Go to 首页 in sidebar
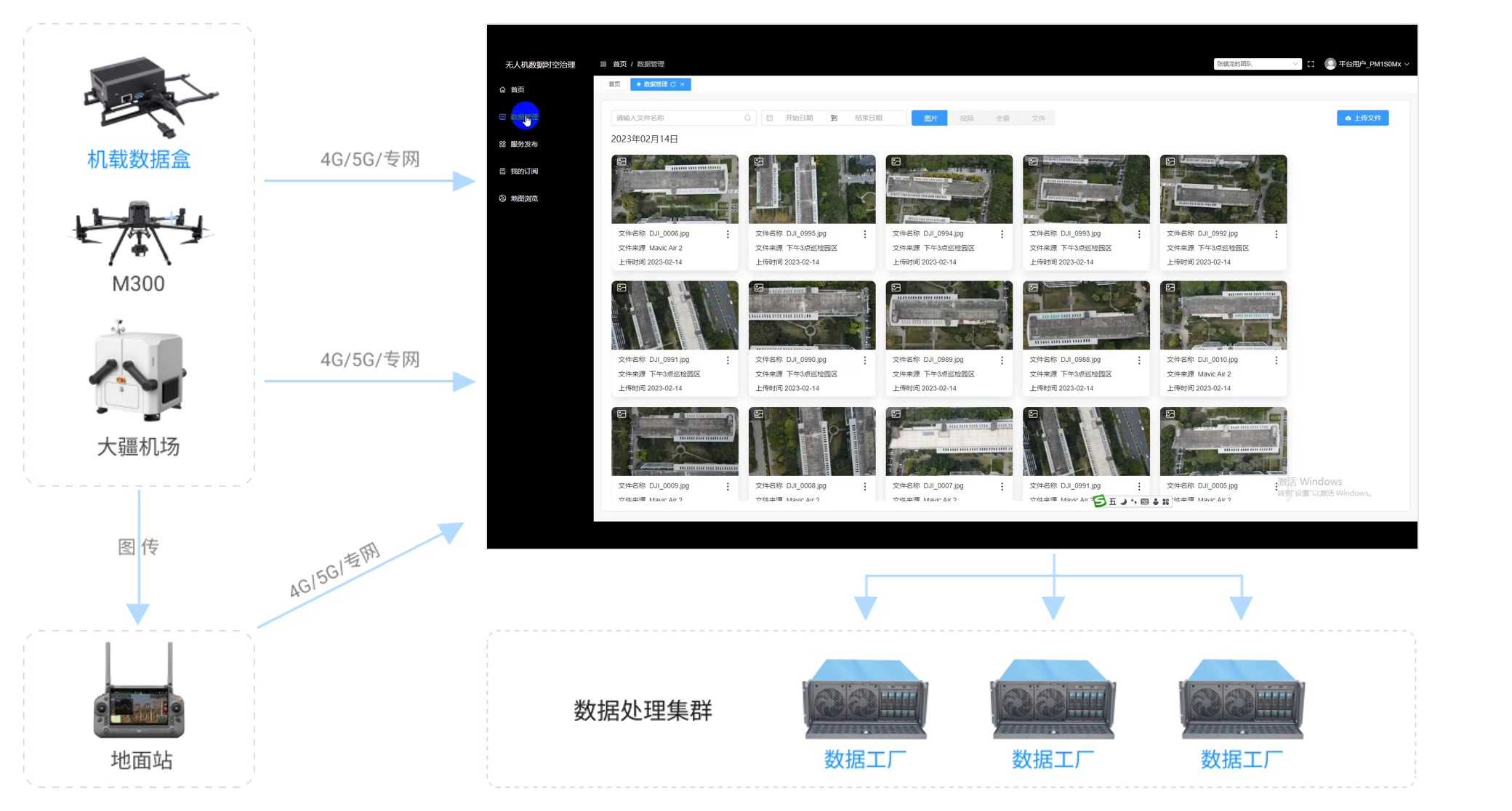Image resolution: width=1512 pixels, height=811 pixels. (x=517, y=89)
